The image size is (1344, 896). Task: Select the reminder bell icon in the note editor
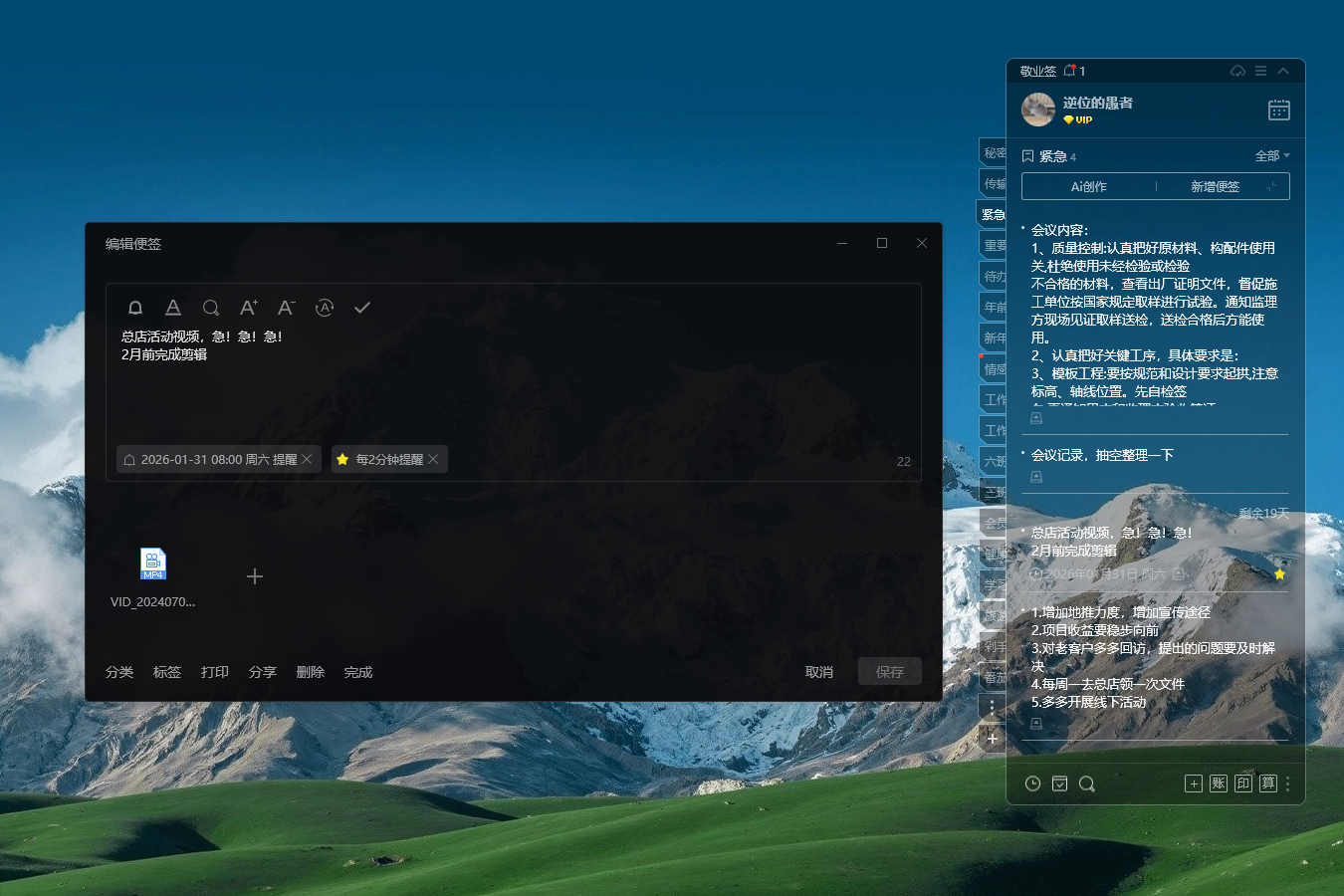(135, 308)
